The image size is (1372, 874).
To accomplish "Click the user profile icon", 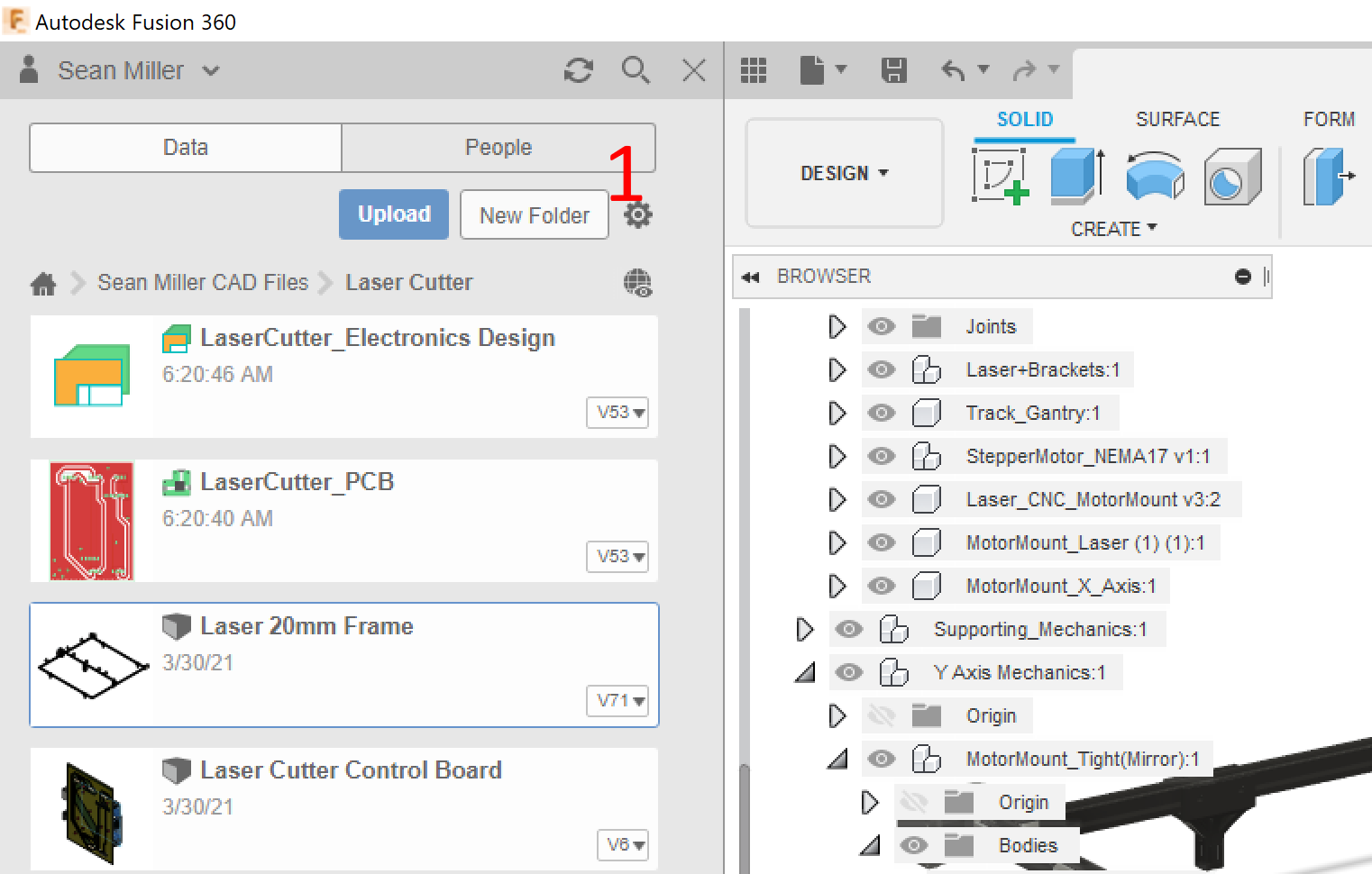I will (x=29, y=69).
